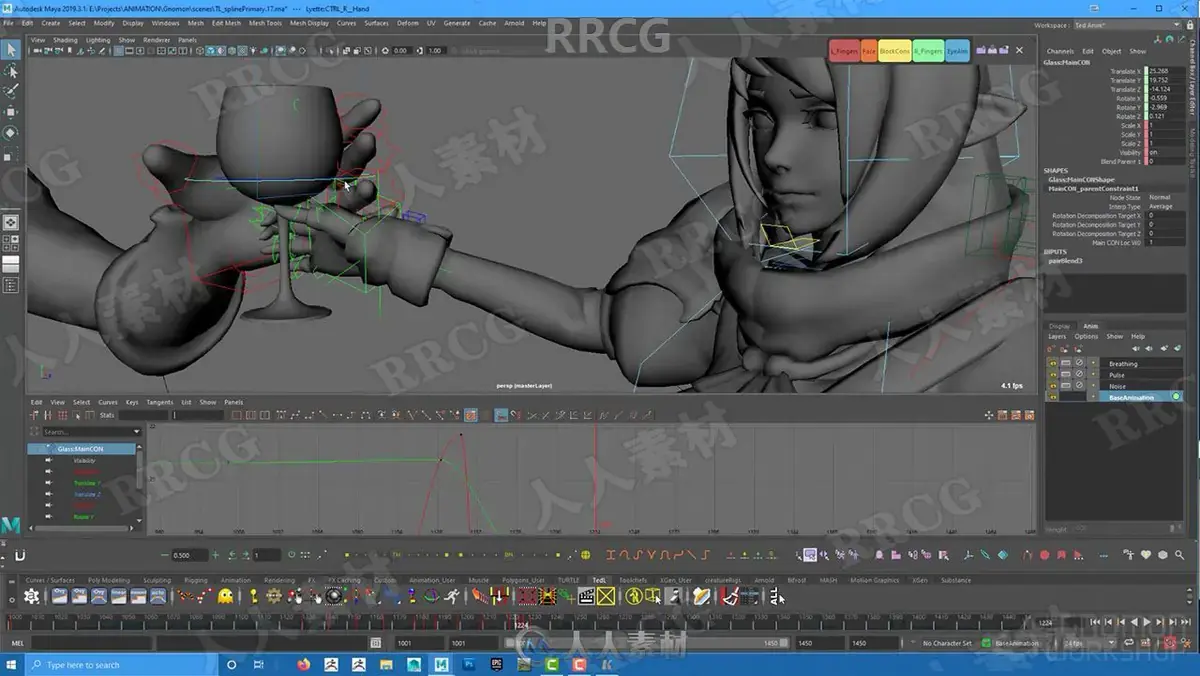1200x676 pixels.
Task: Open File Explorer from the taskbar
Action: click(386, 664)
